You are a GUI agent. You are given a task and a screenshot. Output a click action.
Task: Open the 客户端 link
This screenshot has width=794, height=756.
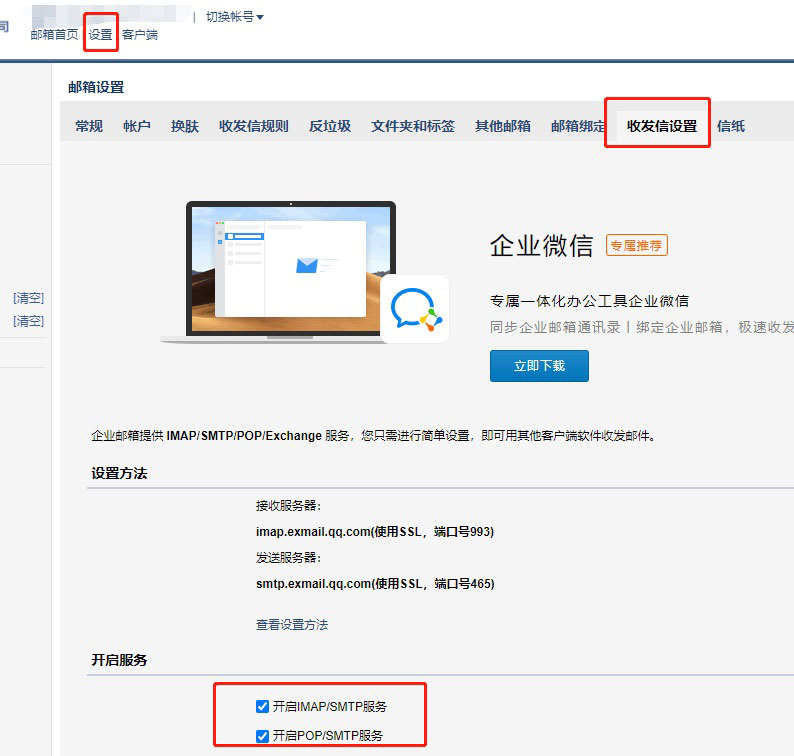point(140,34)
